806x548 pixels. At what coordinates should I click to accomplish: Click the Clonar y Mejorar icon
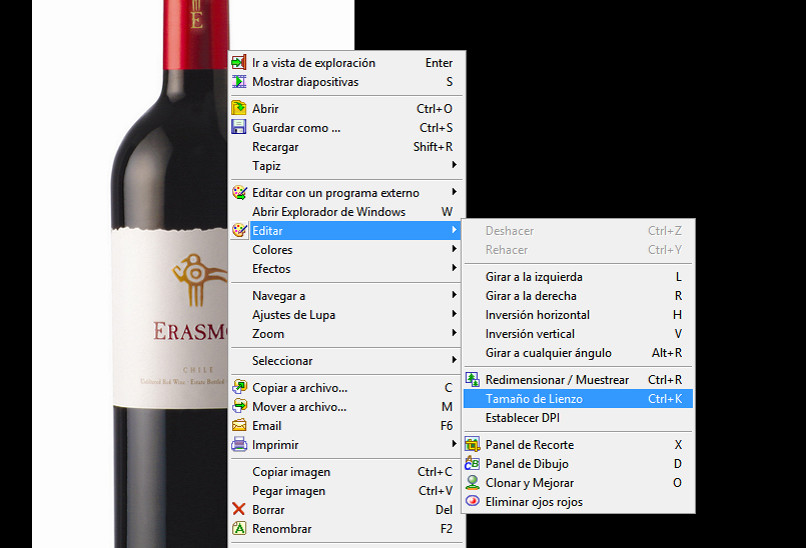pos(473,483)
